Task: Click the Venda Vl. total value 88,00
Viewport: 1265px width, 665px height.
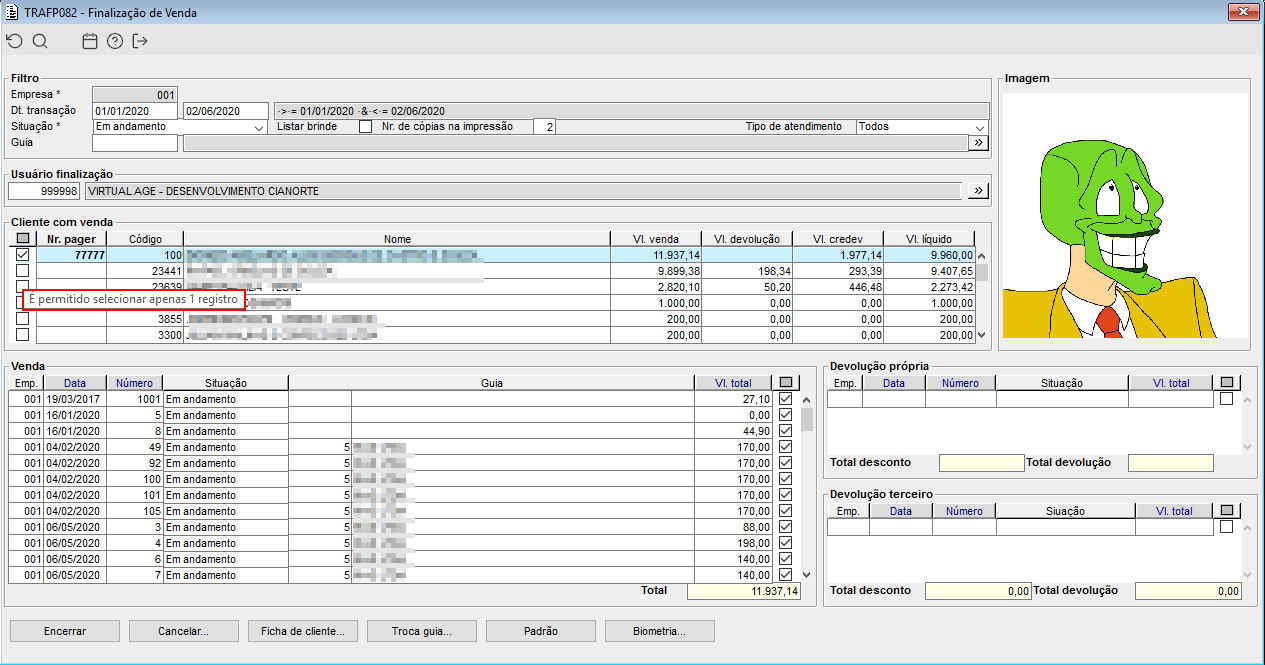Action: [735, 527]
